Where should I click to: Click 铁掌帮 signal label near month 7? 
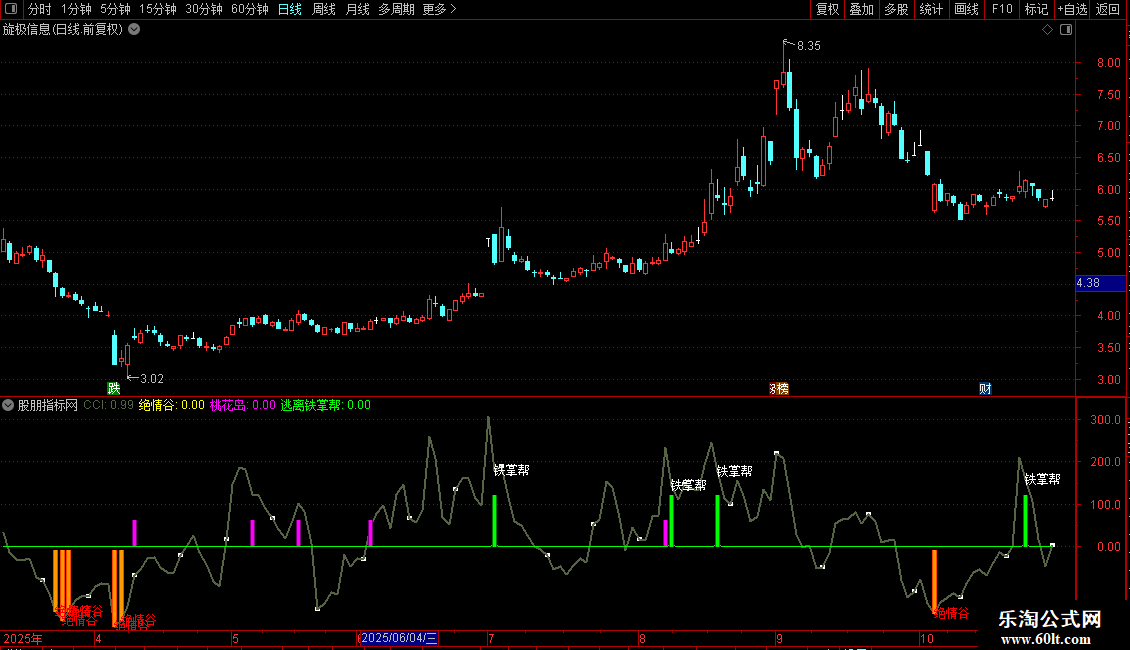point(512,470)
